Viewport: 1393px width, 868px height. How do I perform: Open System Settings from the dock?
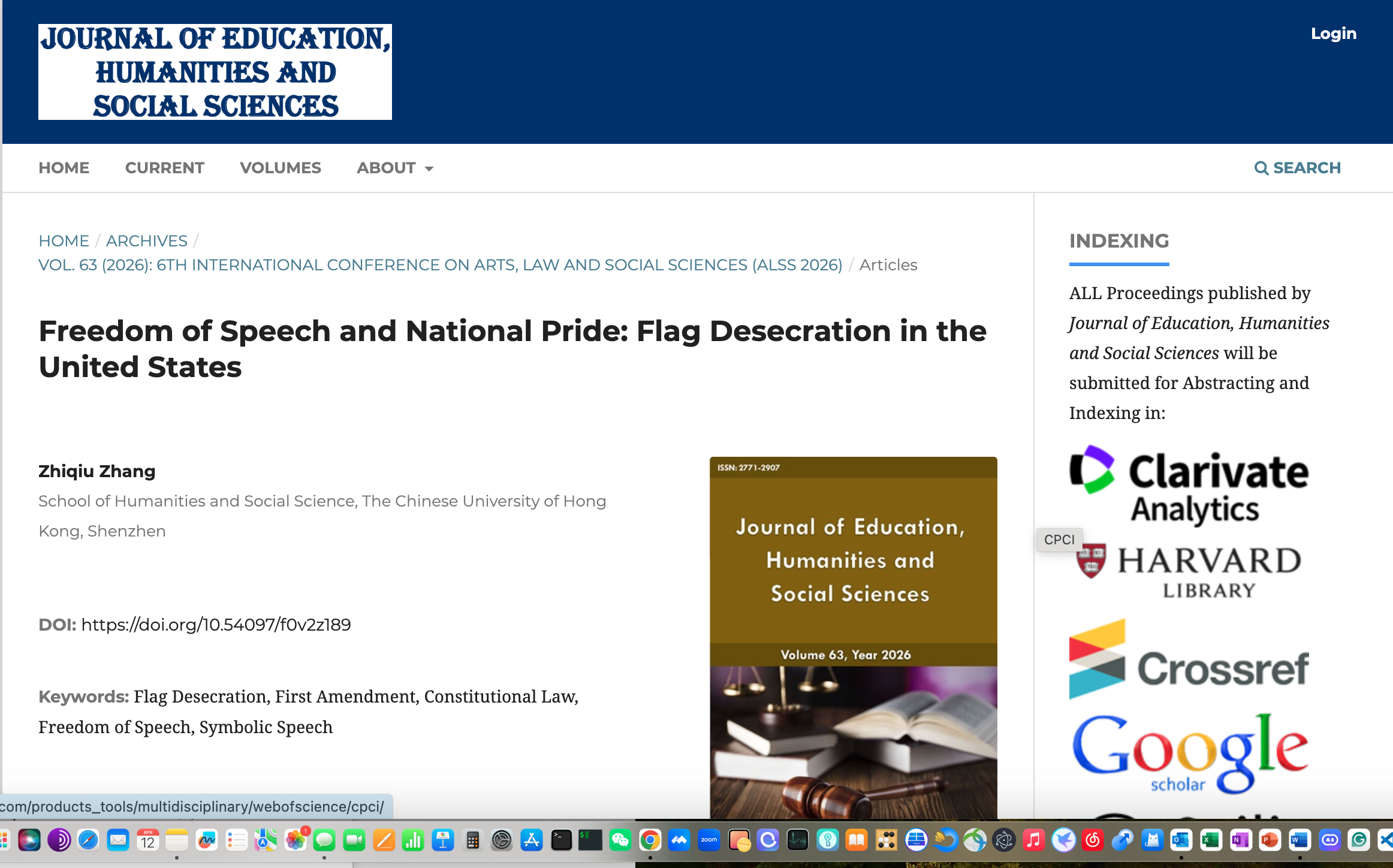pos(502,840)
